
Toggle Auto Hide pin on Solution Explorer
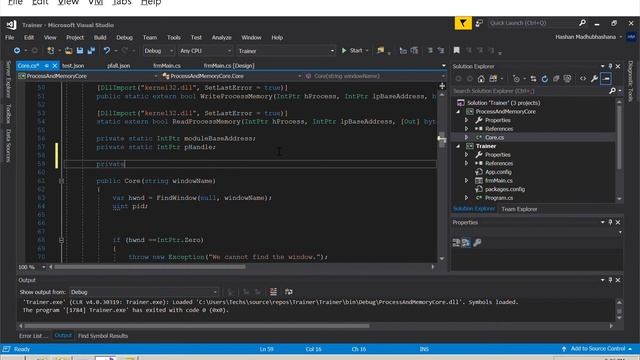[x=610, y=66]
